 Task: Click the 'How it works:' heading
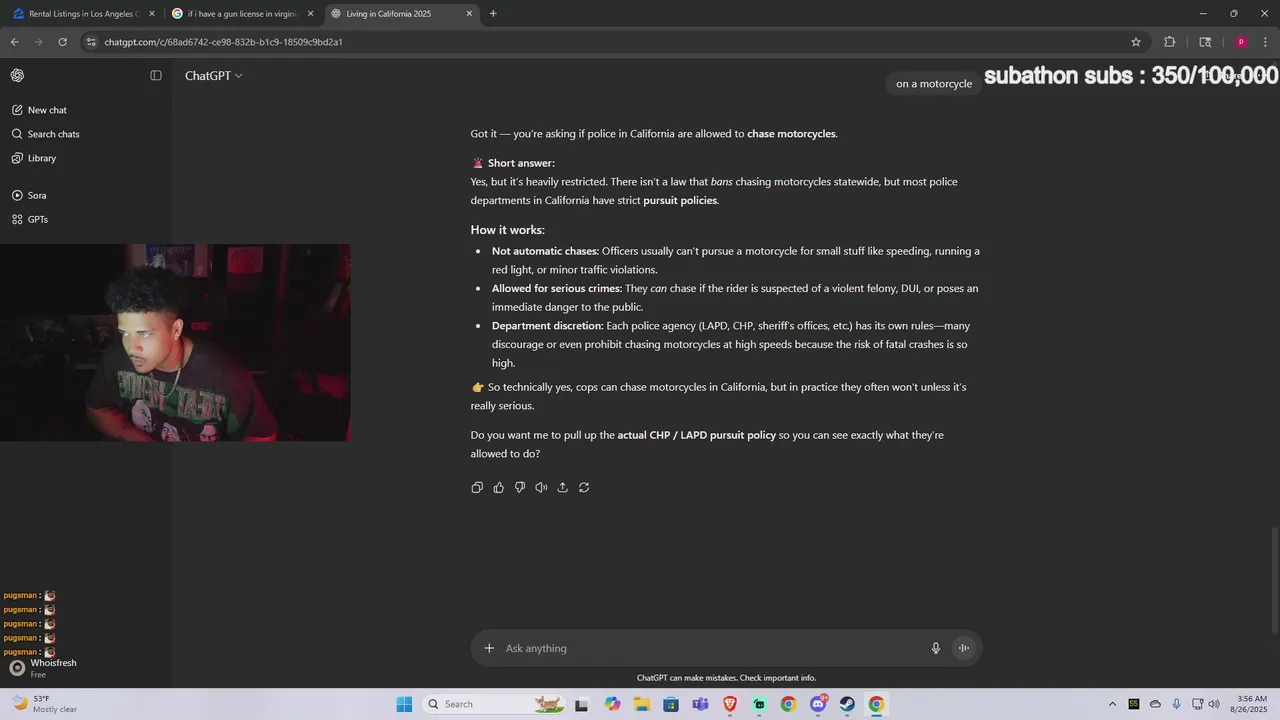(508, 230)
